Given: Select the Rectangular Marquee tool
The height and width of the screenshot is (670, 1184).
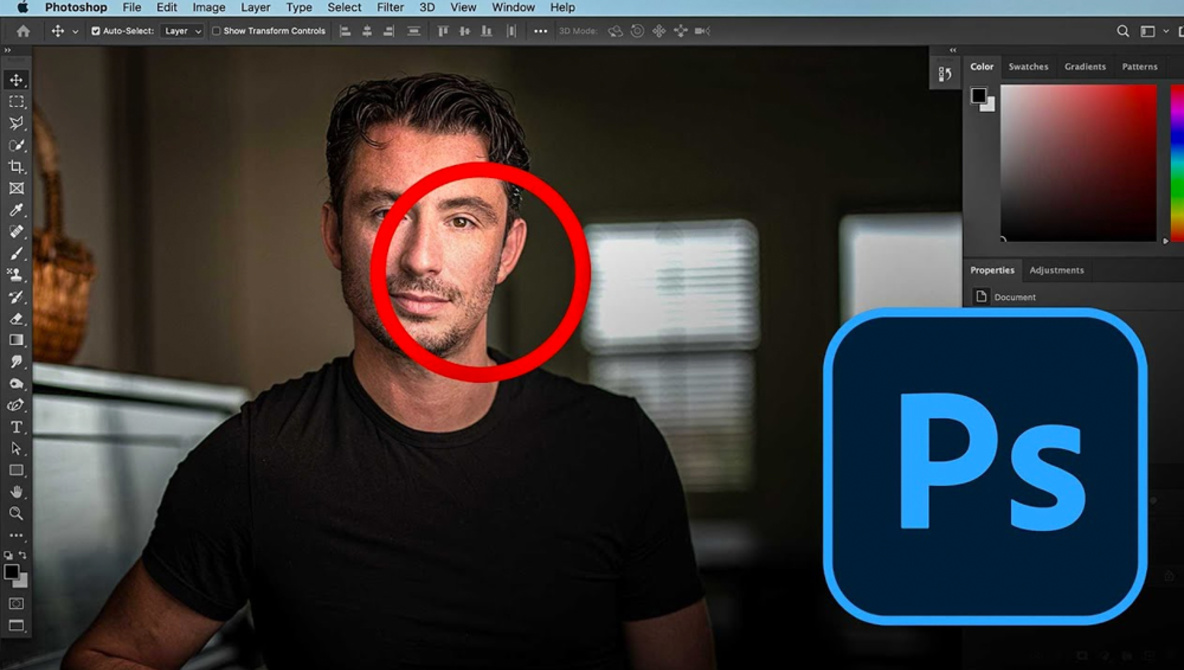Looking at the screenshot, I should (x=16, y=101).
